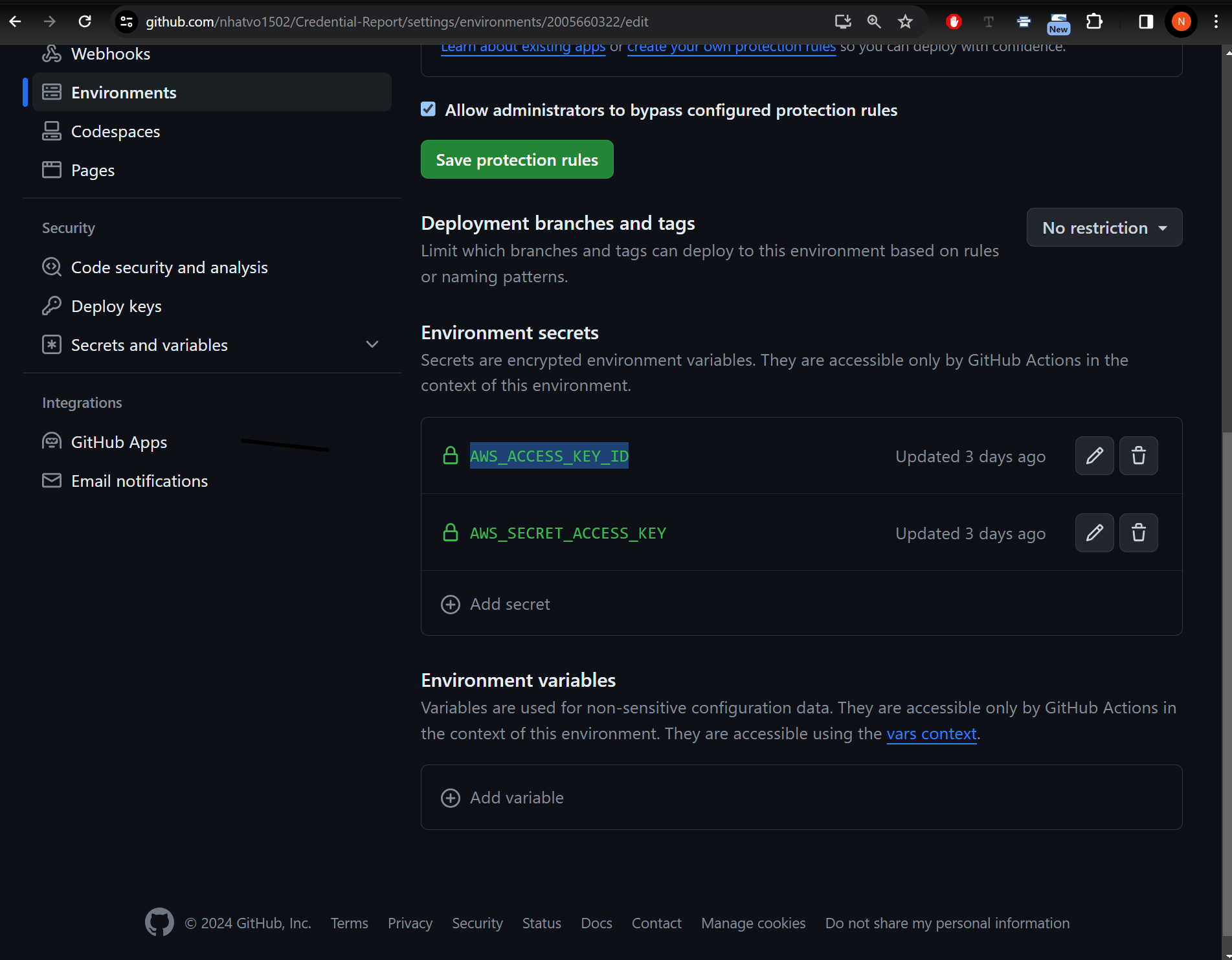Screen dimensions: 1232x960
Task: Open Privacy footer link
Action: click(x=410, y=923)
